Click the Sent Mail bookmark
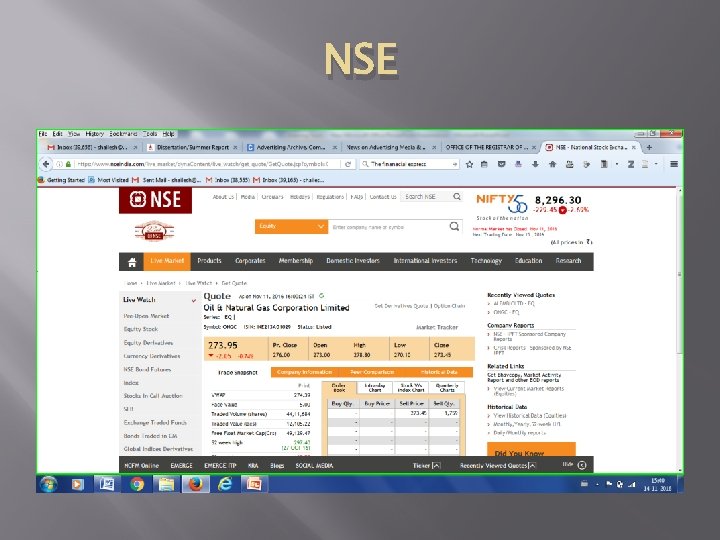 pyautogui.click(x=168, y=180)
